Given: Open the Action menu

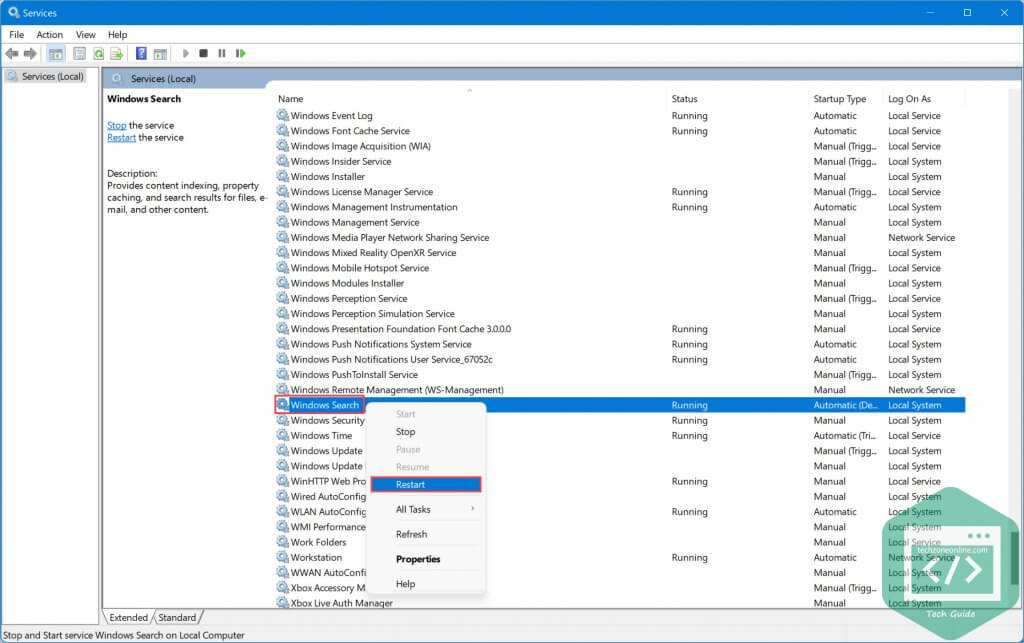Looking at the screenshot, I should (49, 33).
